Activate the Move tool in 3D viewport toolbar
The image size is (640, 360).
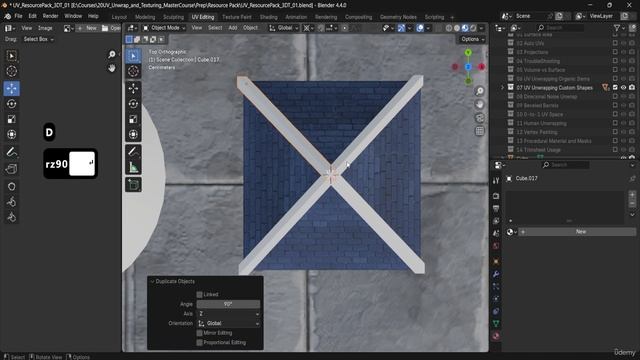133,88
